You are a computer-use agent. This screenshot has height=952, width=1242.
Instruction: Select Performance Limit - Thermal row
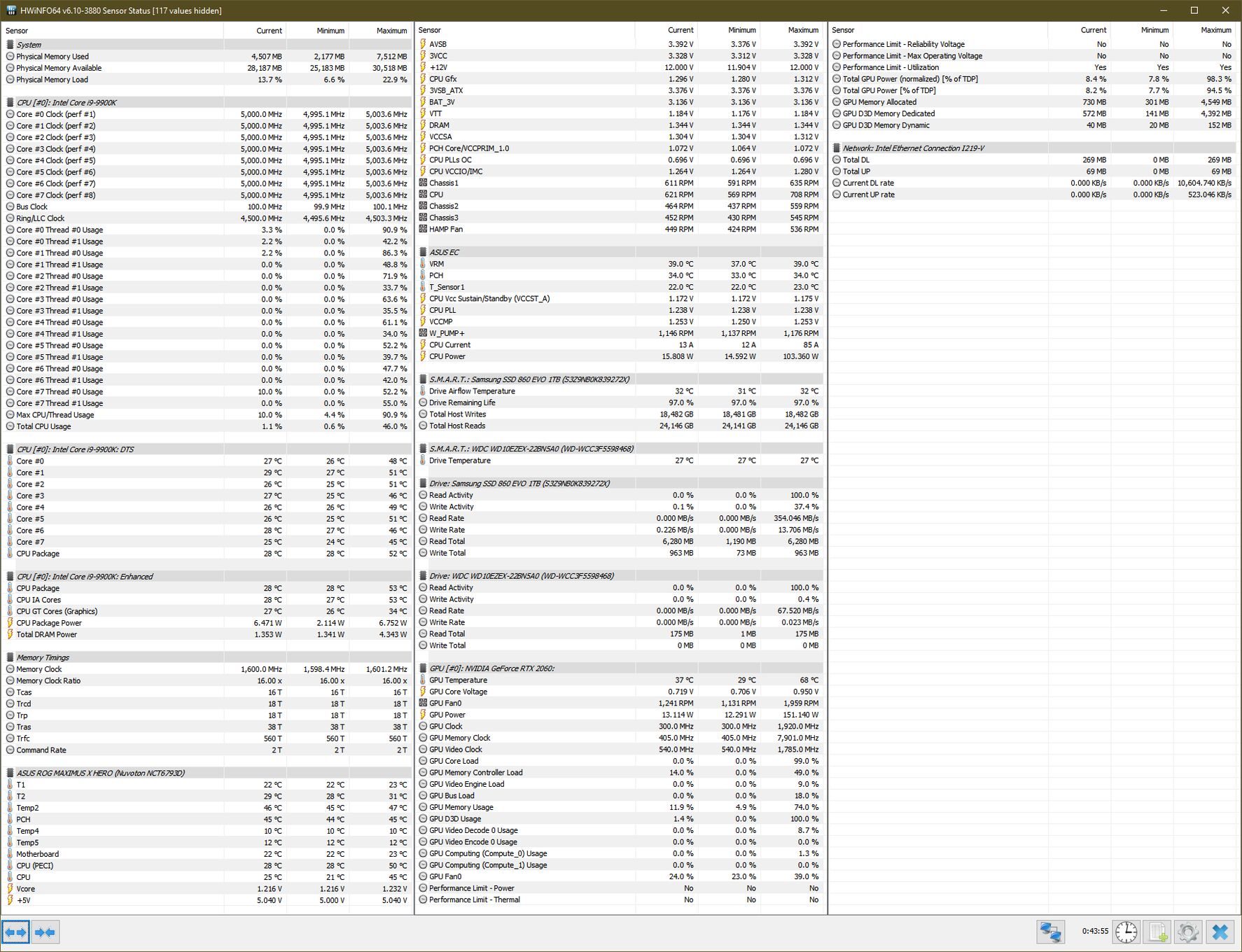coord(620,899)
